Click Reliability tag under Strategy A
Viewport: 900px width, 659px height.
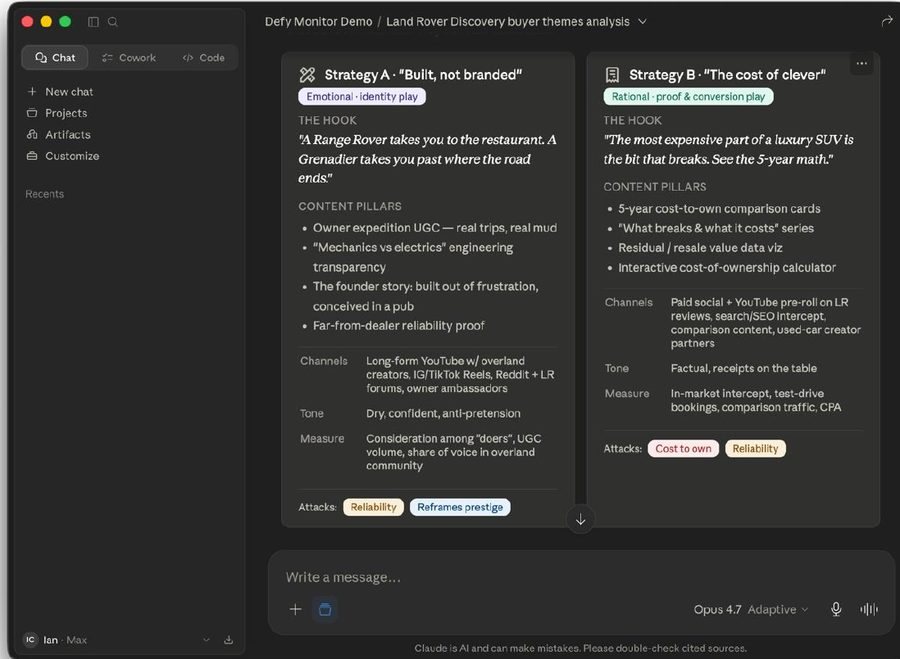[374, 507]
